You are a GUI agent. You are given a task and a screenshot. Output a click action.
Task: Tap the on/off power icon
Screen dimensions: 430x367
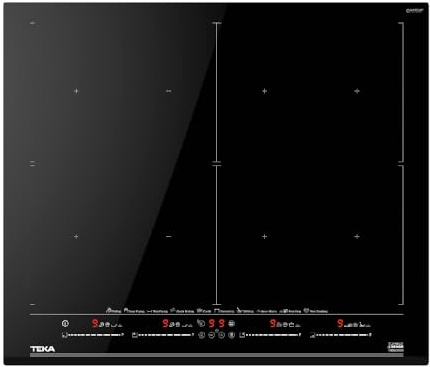(x=65, y=323)
